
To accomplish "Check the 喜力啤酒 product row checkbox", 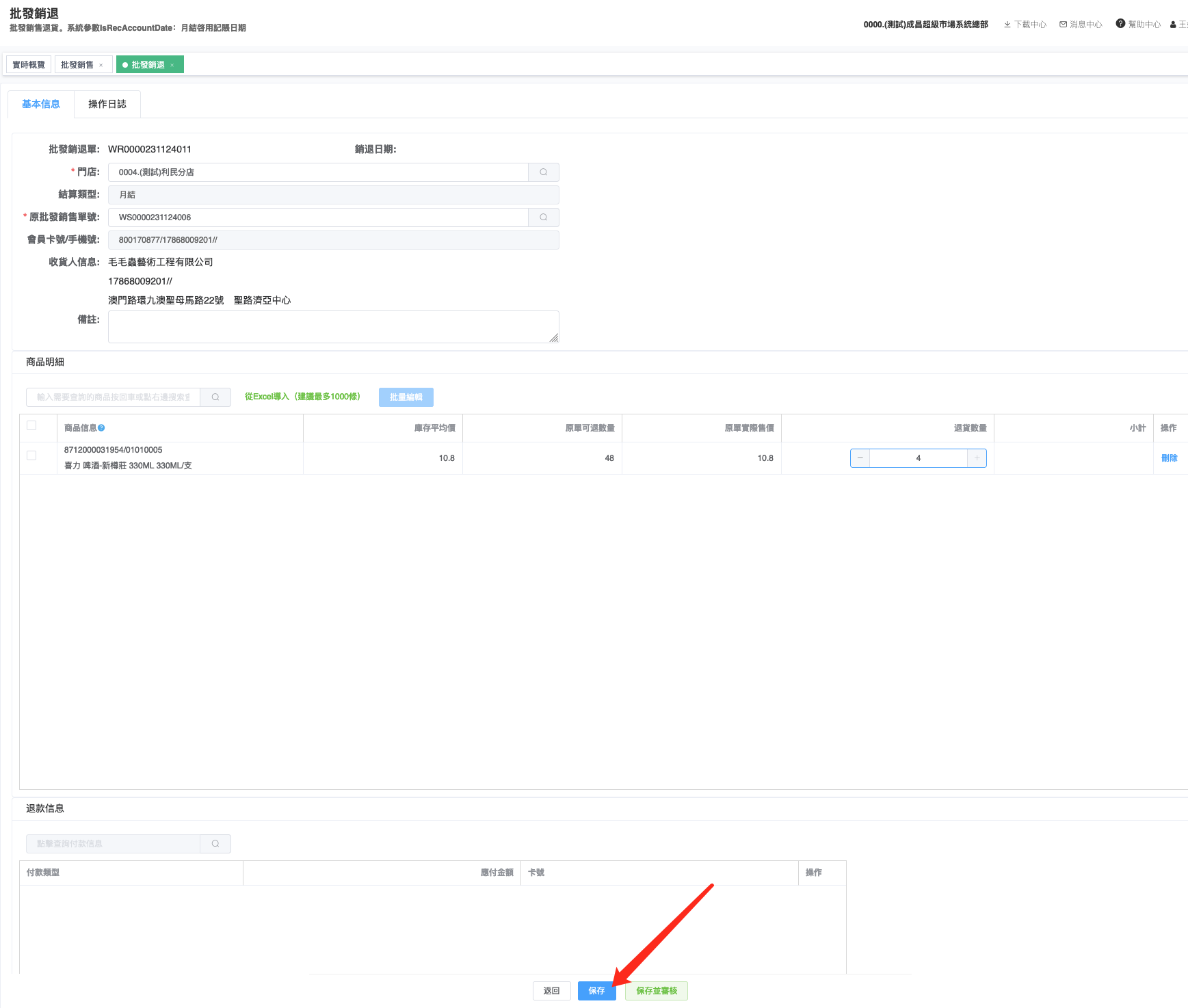I will click(31, 455).
